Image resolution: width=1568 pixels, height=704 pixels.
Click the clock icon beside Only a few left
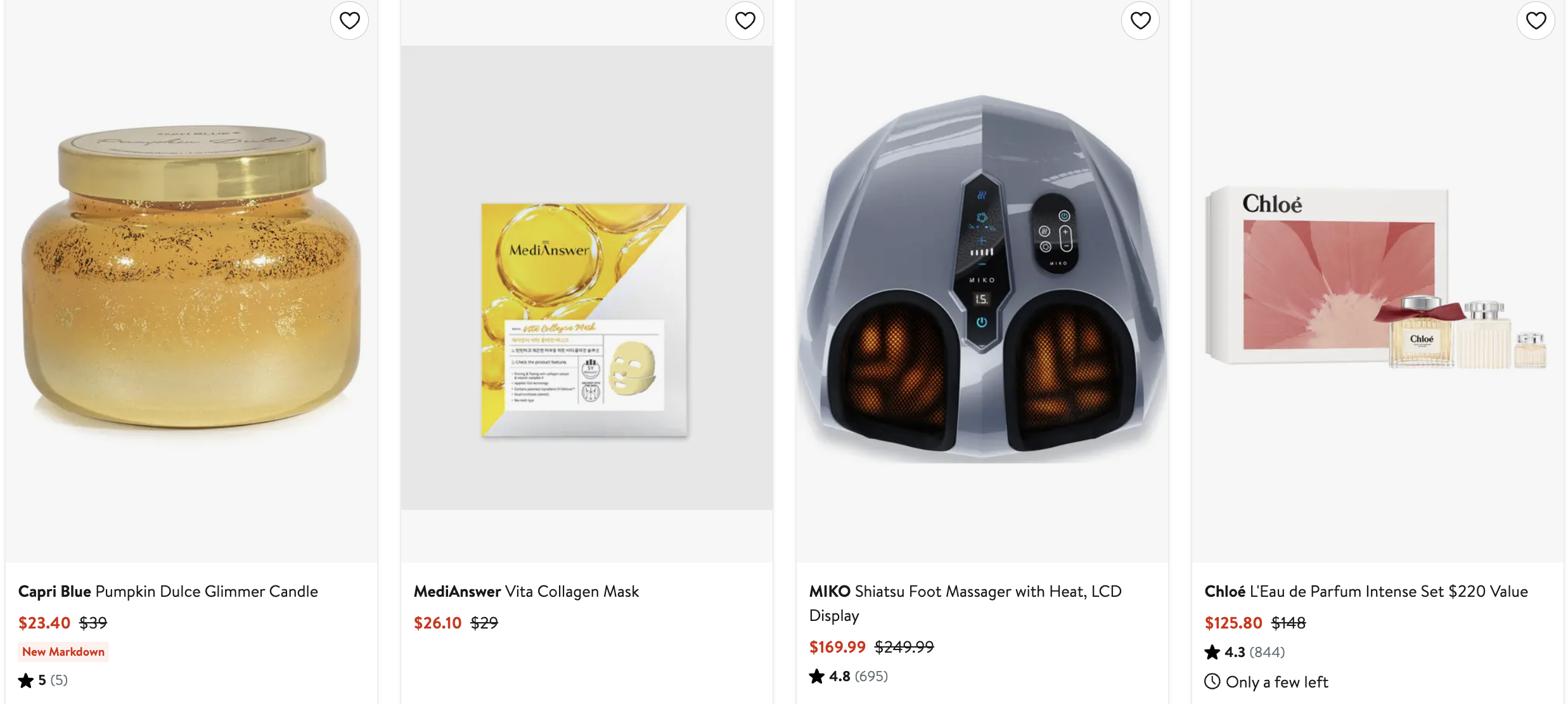point(1212,682)
